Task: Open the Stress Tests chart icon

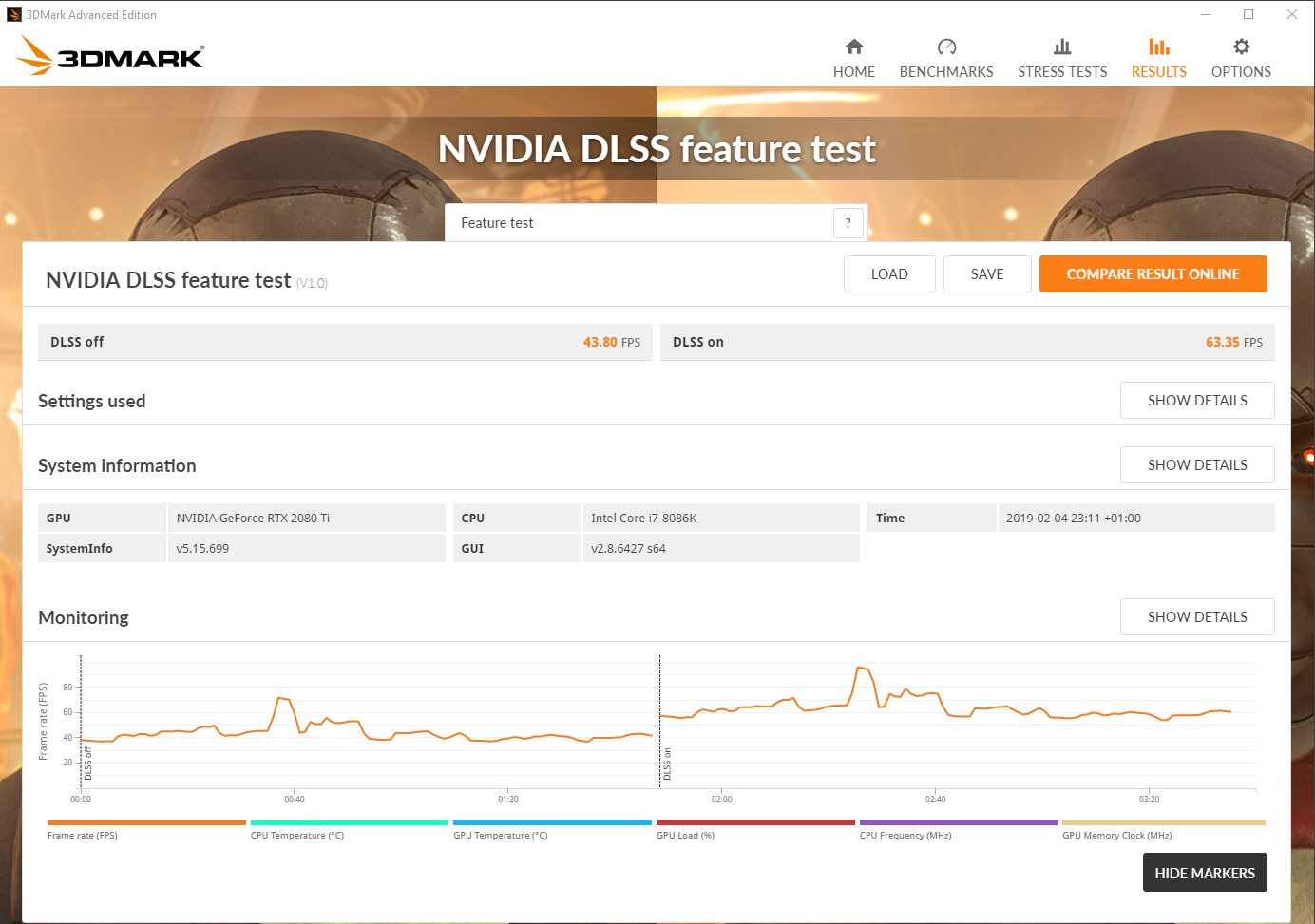Action: coord(1062,47)
